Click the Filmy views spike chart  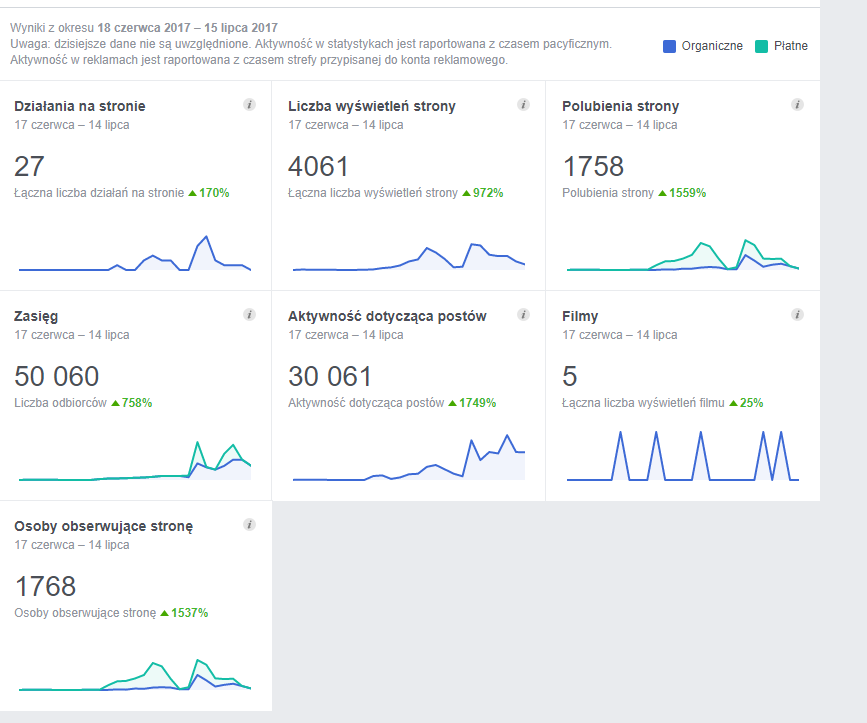pos(683,456)
